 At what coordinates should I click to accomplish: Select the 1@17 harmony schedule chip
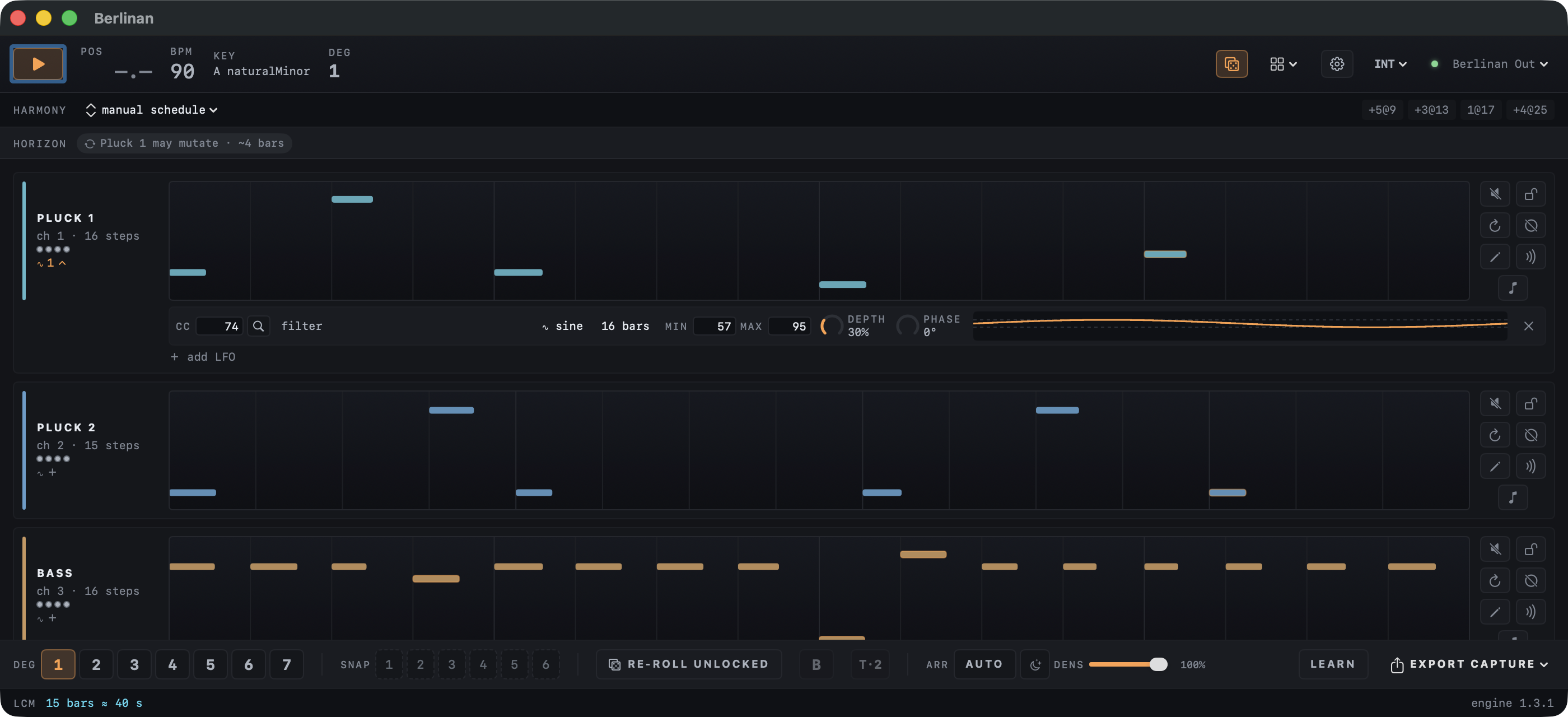1480,110
